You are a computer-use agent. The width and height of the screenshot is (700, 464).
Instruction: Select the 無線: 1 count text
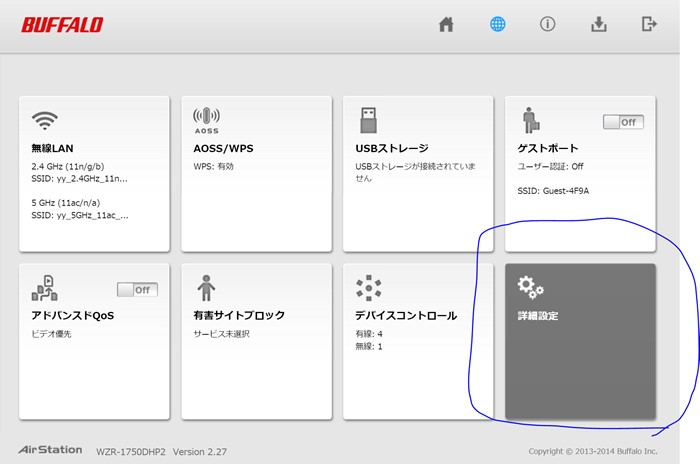pyautogui.click(x=369, y=346)
